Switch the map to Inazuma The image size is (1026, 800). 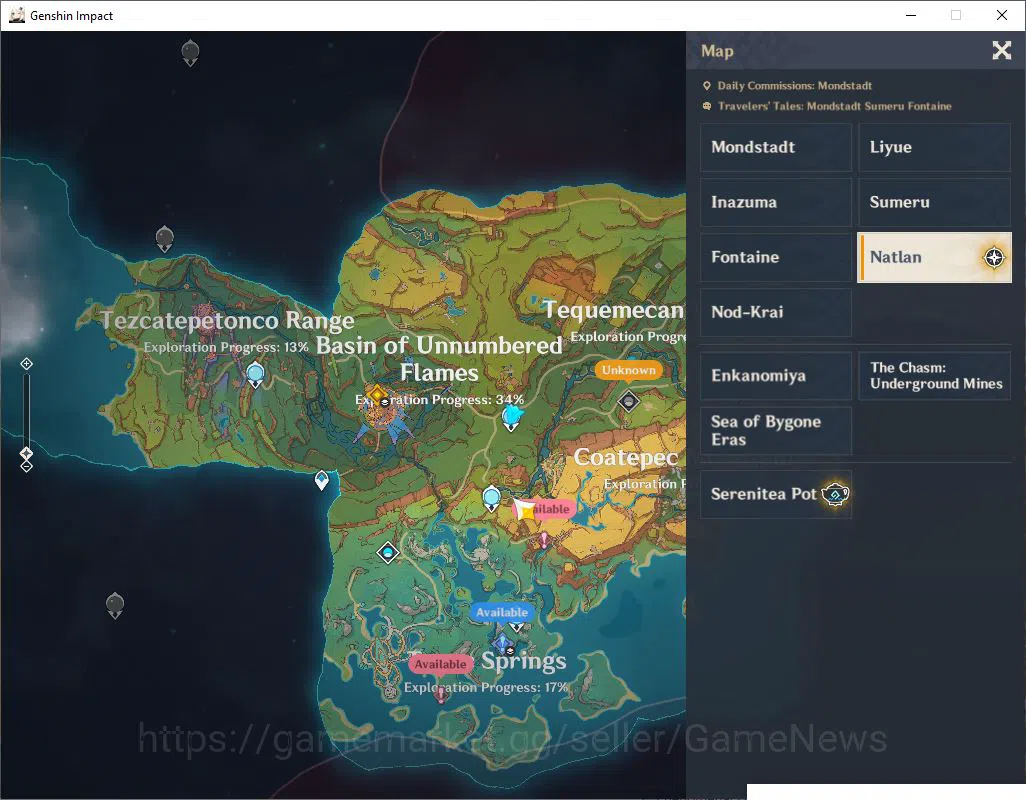(775, 202)
